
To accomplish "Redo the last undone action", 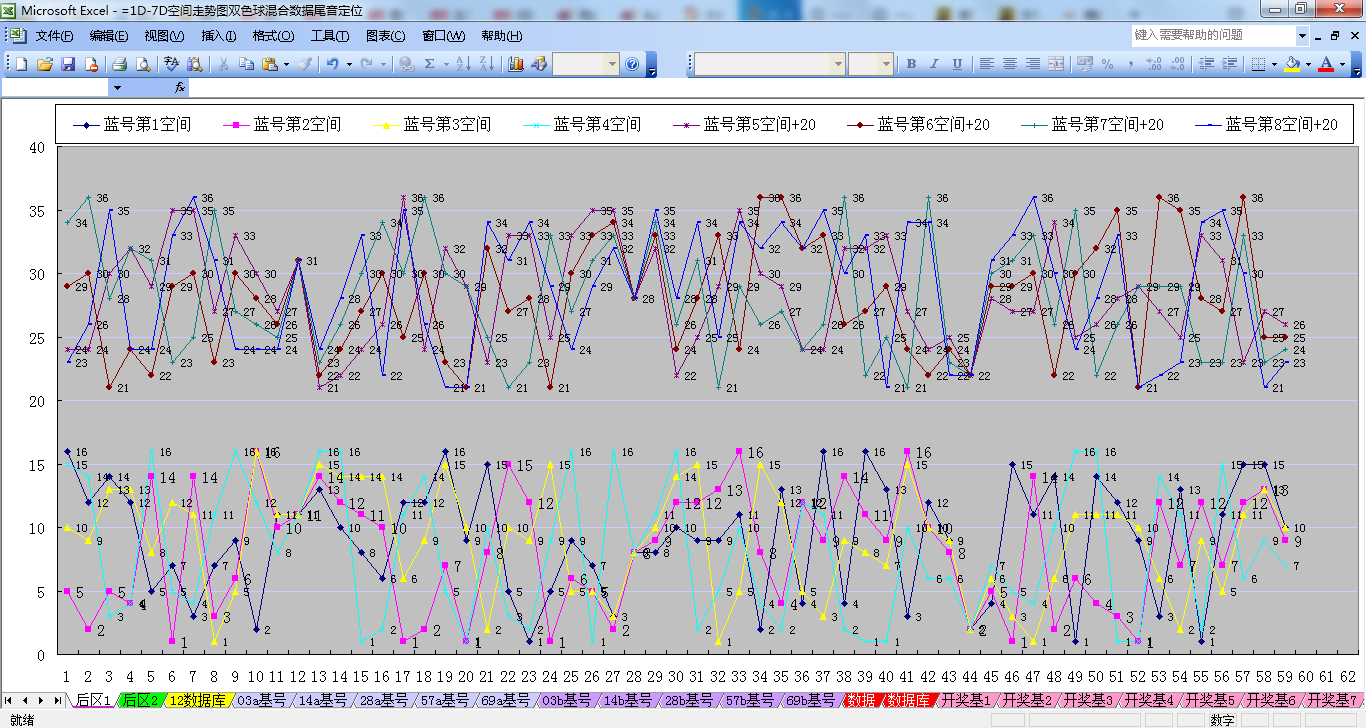I will (367, 64).
